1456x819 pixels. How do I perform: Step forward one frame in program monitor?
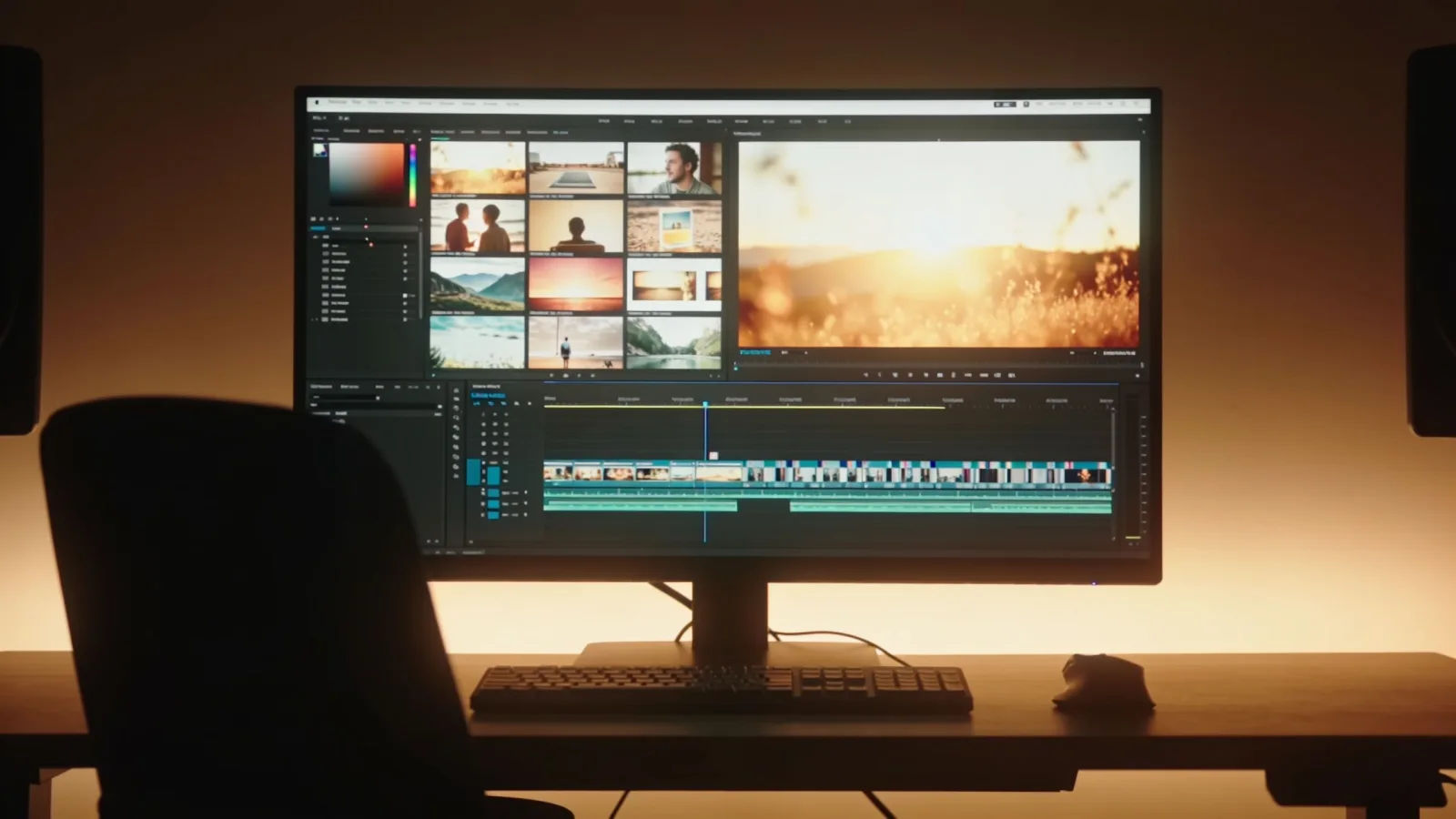click(x=954, y=375)
